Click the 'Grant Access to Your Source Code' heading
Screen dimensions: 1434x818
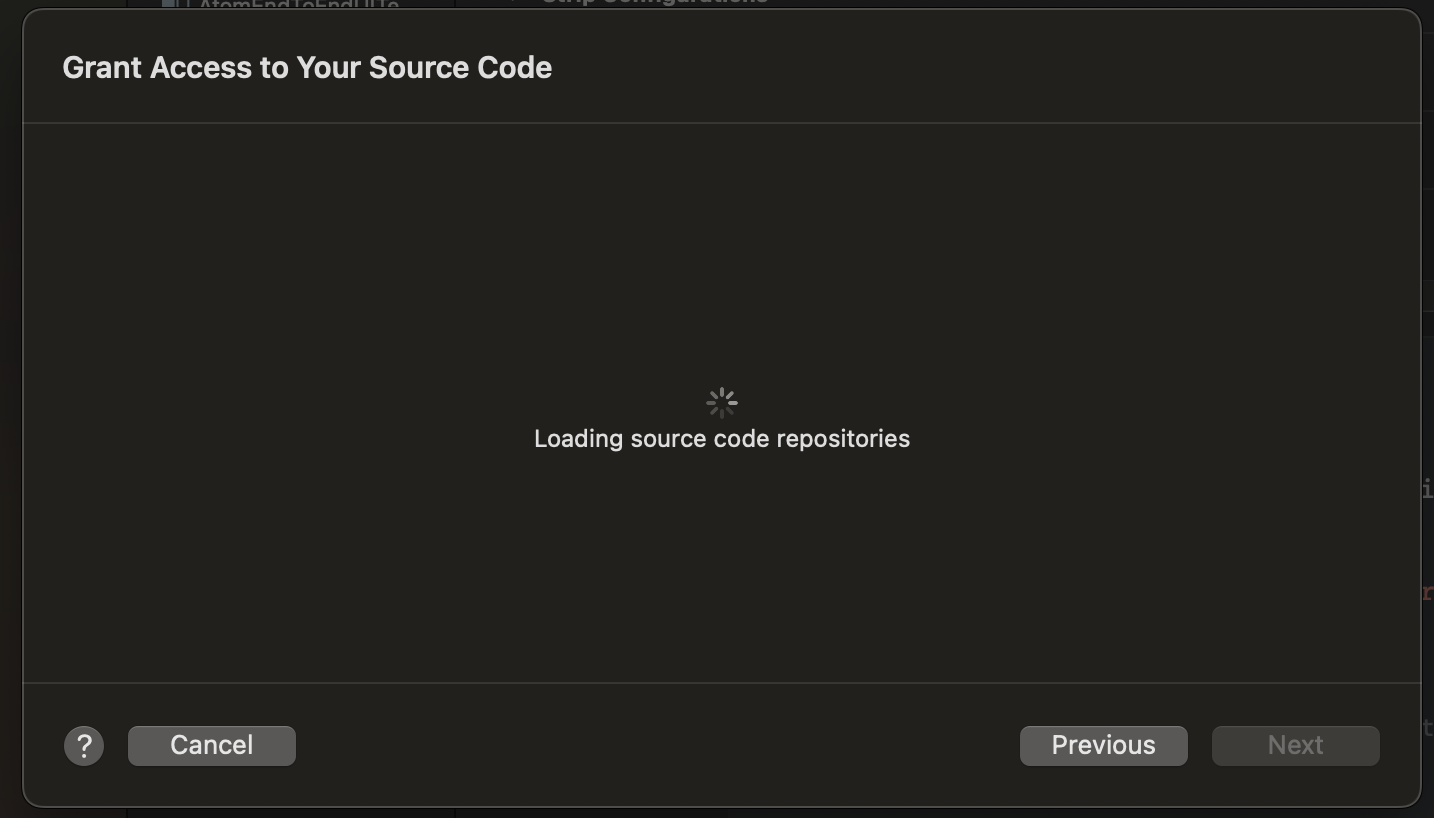point(307,67)
